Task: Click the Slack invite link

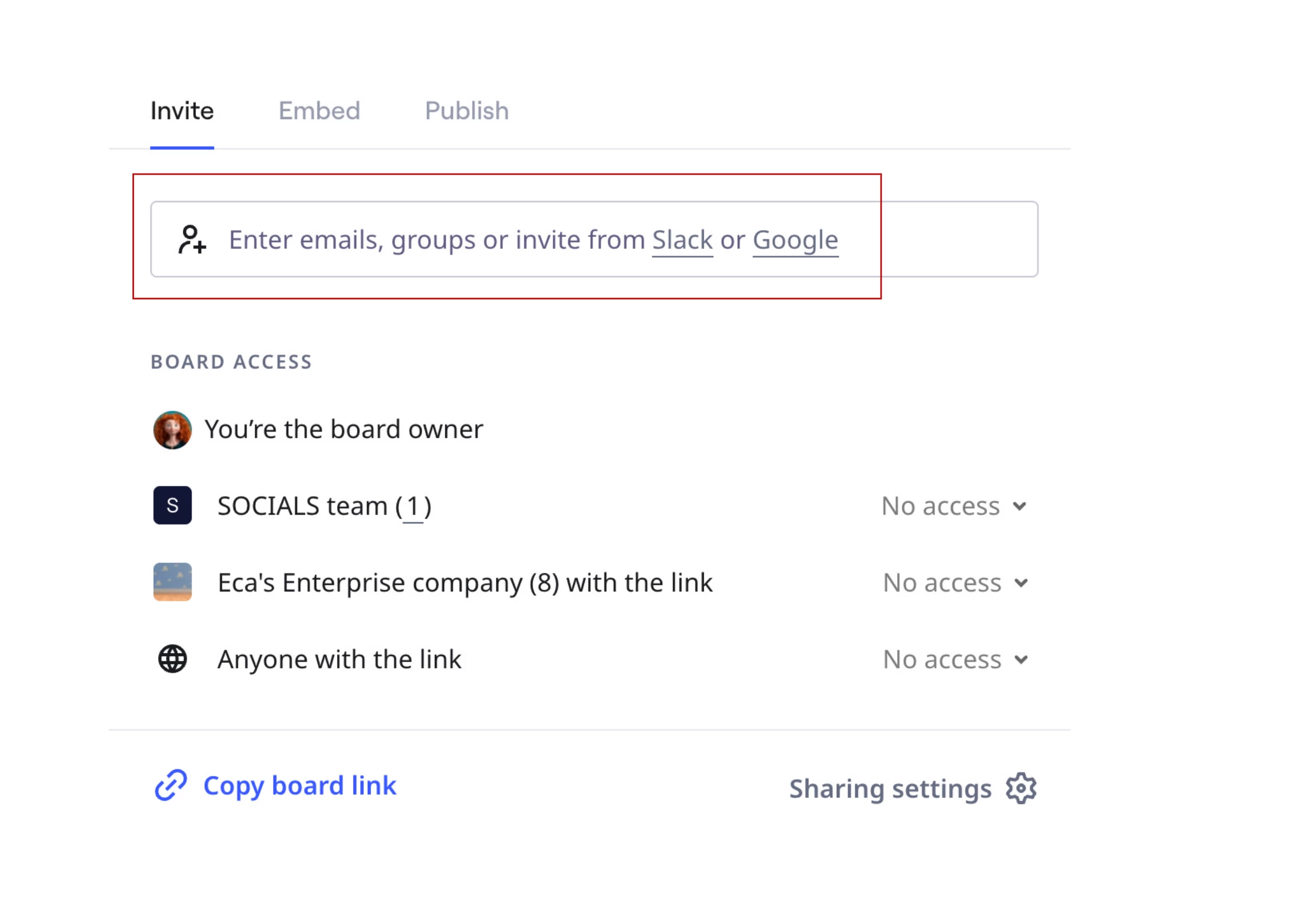Action: tap(682, 240)
